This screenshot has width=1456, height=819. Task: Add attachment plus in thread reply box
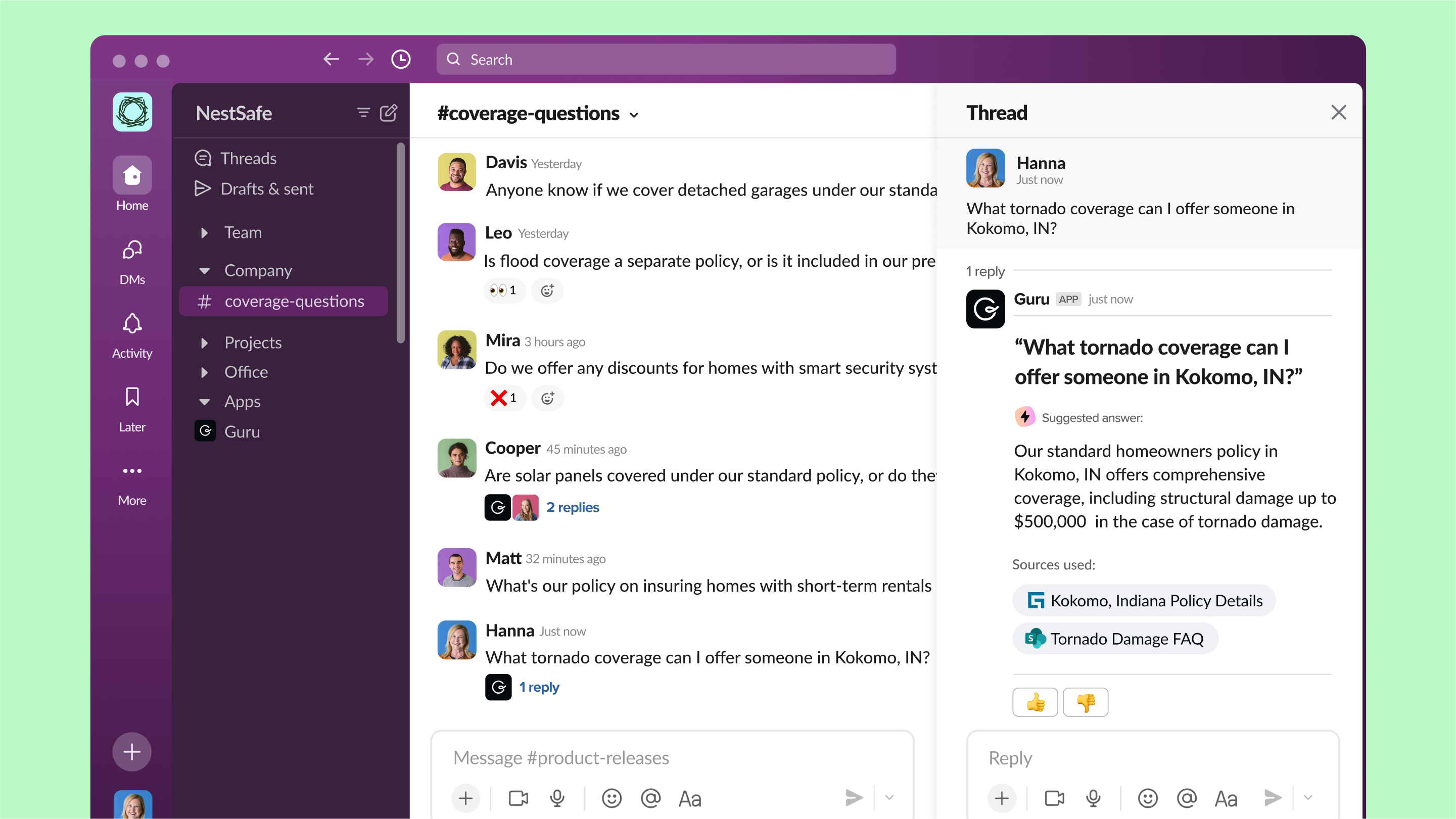1002,798
